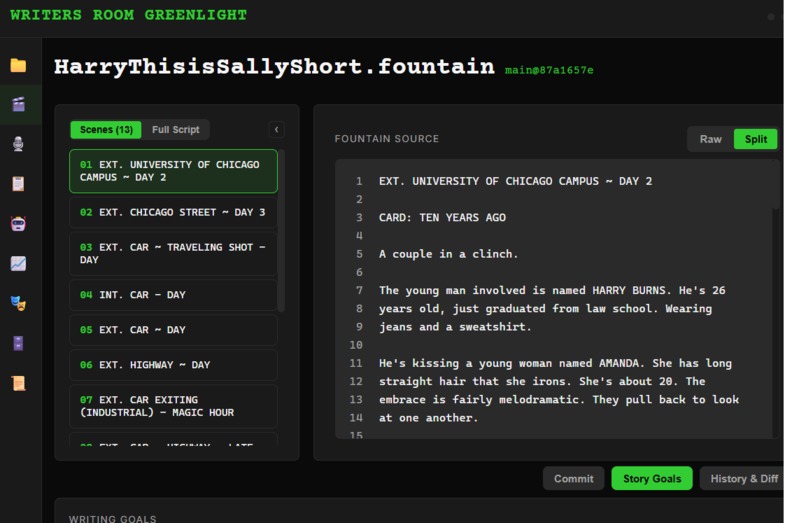Screen dimensions: 806x523
Task: Open the scroll document icon in sidebar
Action: pyautogui.click(x=18, y=383)
